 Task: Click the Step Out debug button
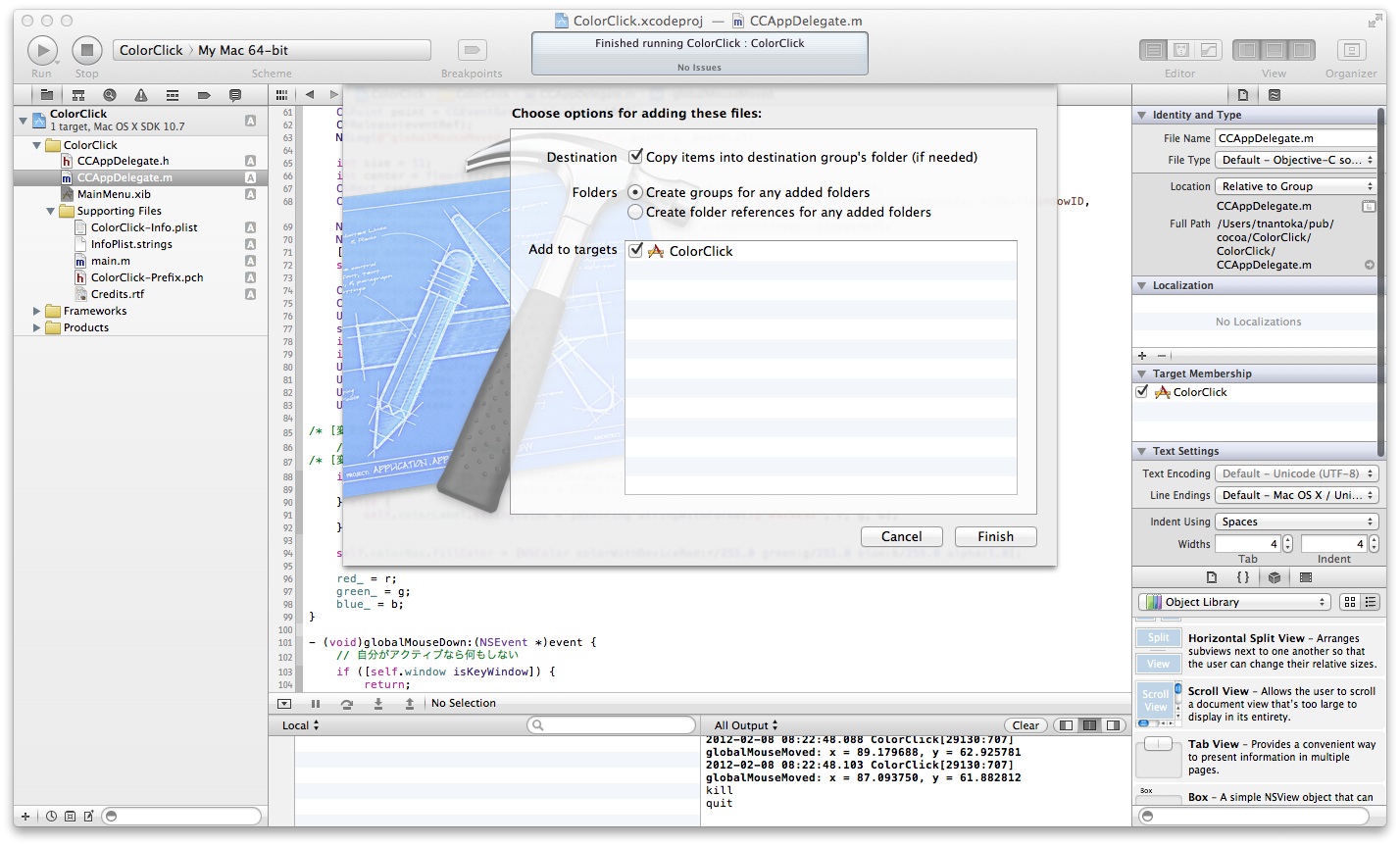coord(409,704)
